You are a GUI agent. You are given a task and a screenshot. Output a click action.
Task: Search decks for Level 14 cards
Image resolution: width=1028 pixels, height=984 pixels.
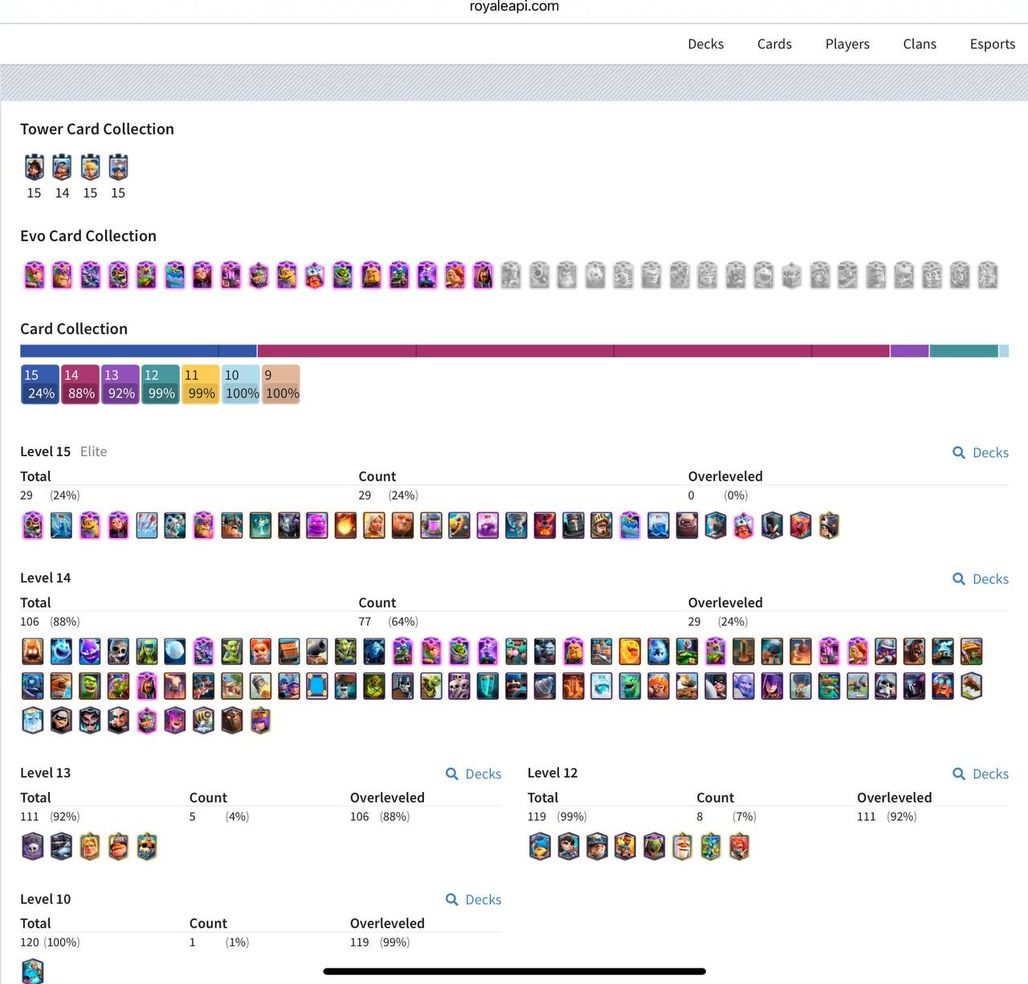980,579
